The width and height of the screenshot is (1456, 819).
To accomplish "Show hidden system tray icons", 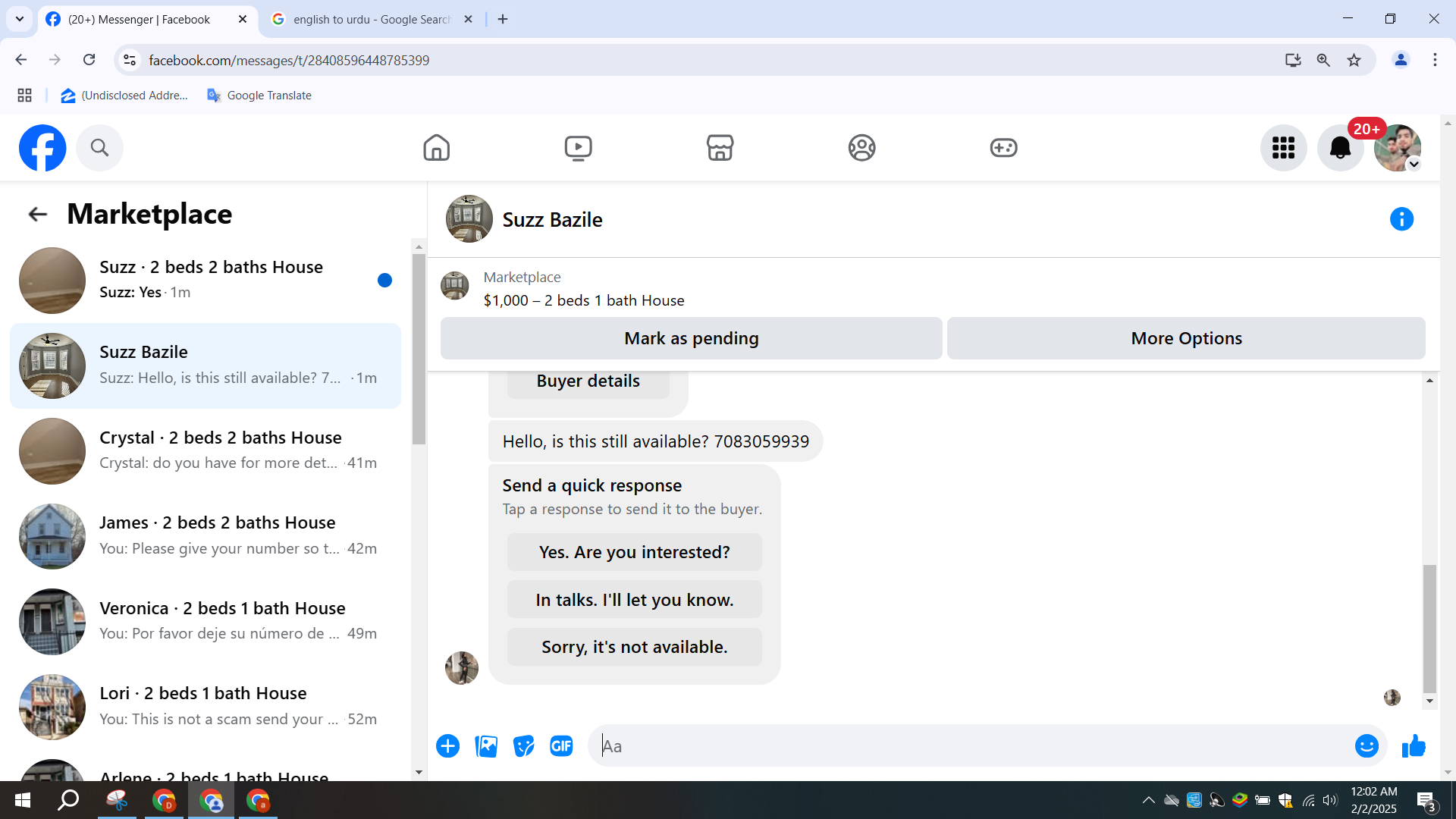I will (x=1148, y=800).
